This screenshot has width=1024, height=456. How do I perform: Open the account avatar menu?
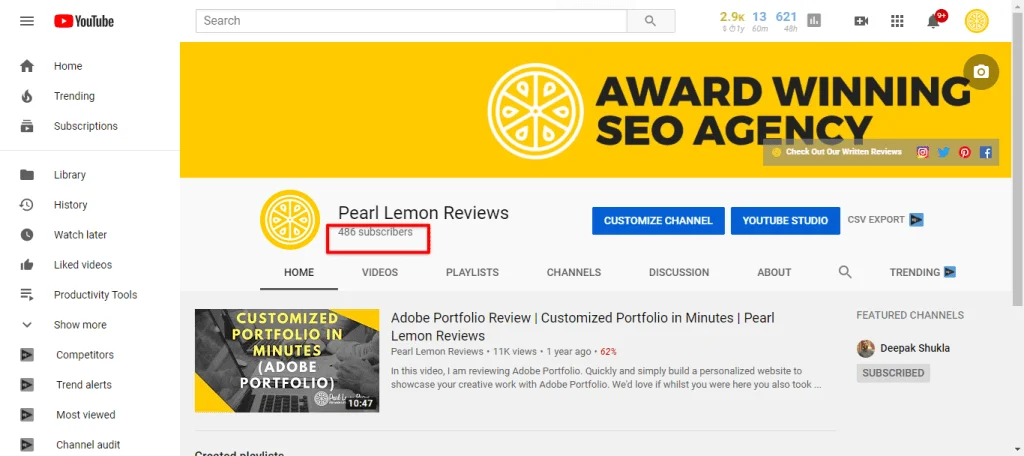coord(977,21)
